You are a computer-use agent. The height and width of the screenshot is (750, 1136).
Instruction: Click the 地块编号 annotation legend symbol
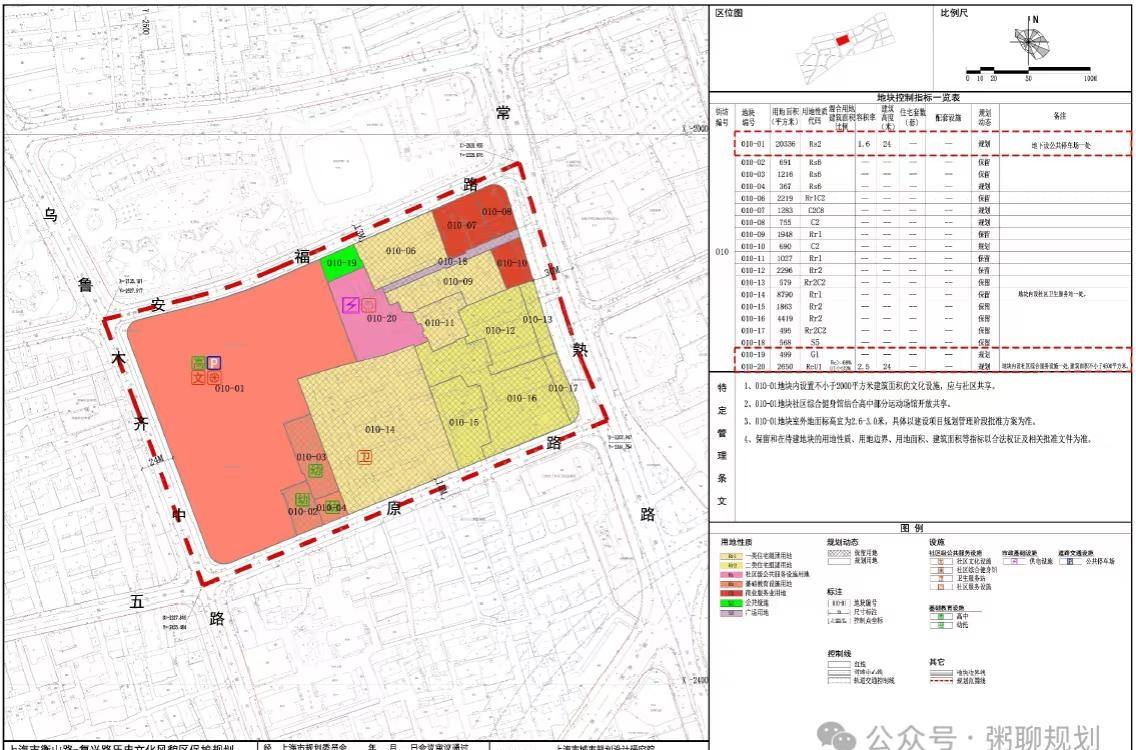[839, 603]
